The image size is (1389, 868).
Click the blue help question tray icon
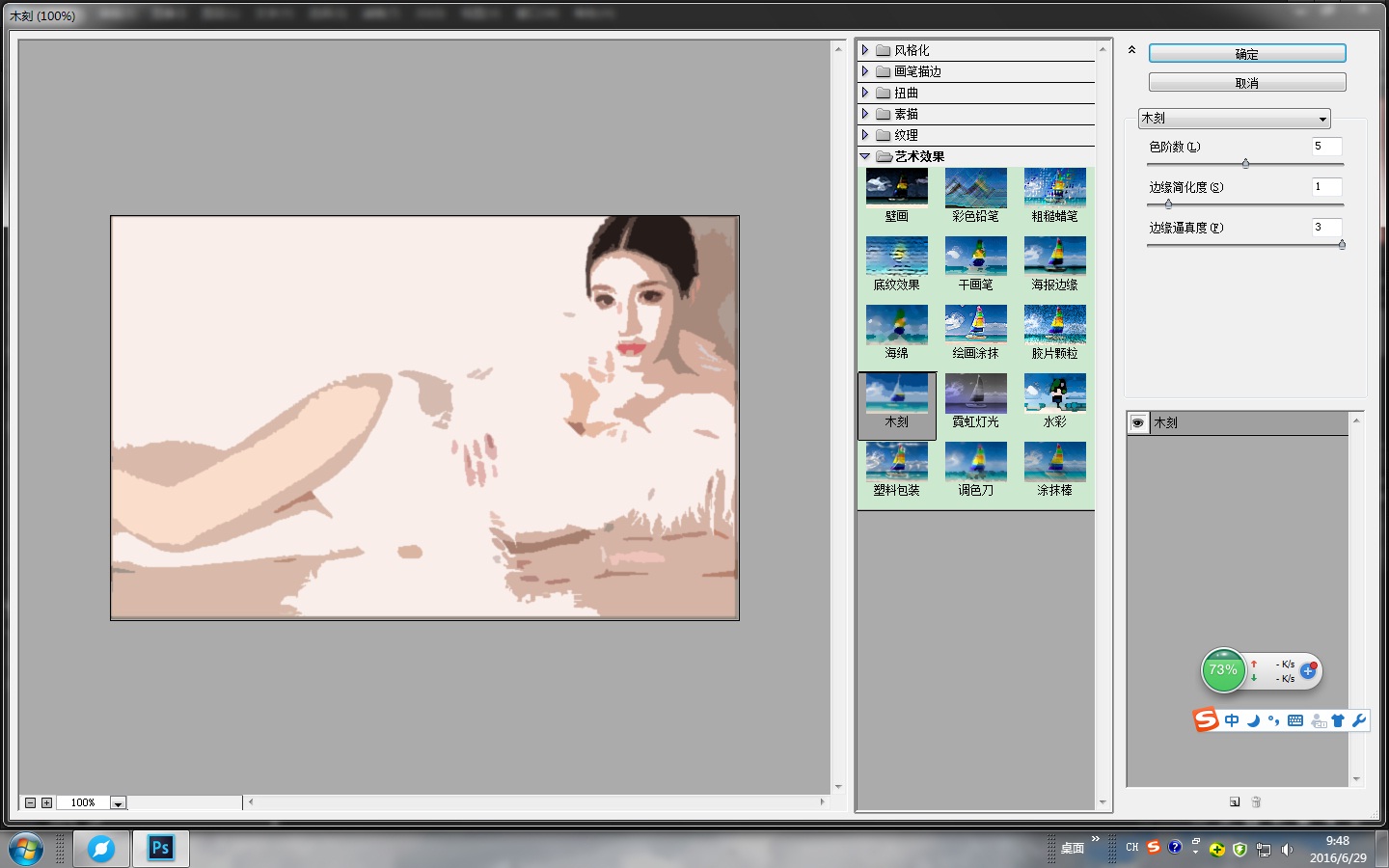1175,847
